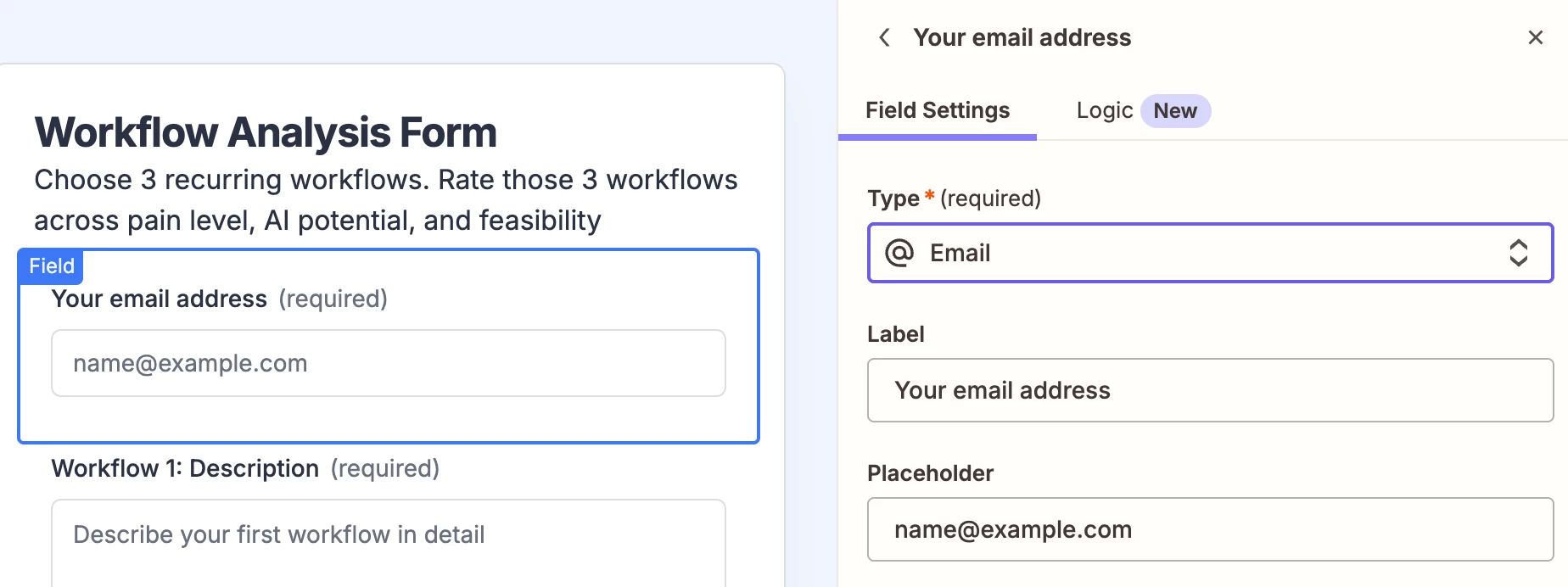Select the Workflow Analysis Form title

(266, 132)
